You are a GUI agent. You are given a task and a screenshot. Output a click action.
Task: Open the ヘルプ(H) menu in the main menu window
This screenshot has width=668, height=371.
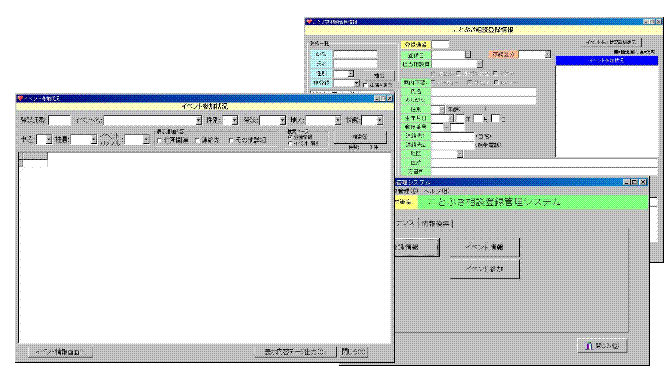436,191
